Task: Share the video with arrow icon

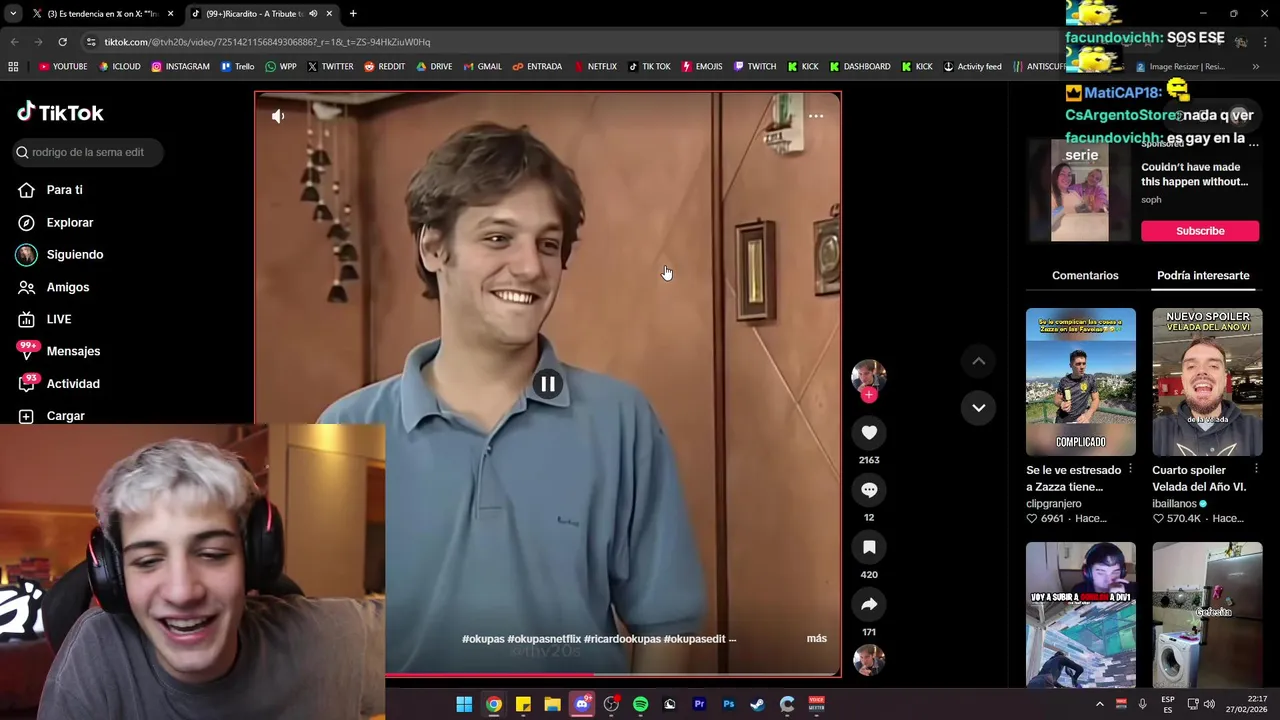Action: point(869,604)
